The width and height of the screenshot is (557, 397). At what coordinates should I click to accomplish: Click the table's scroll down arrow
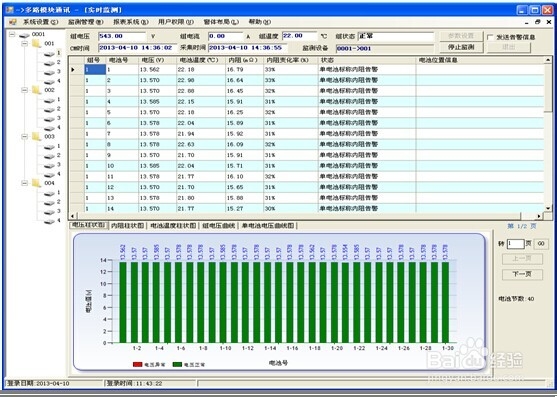pyautogui.click(x=548, y=208)
